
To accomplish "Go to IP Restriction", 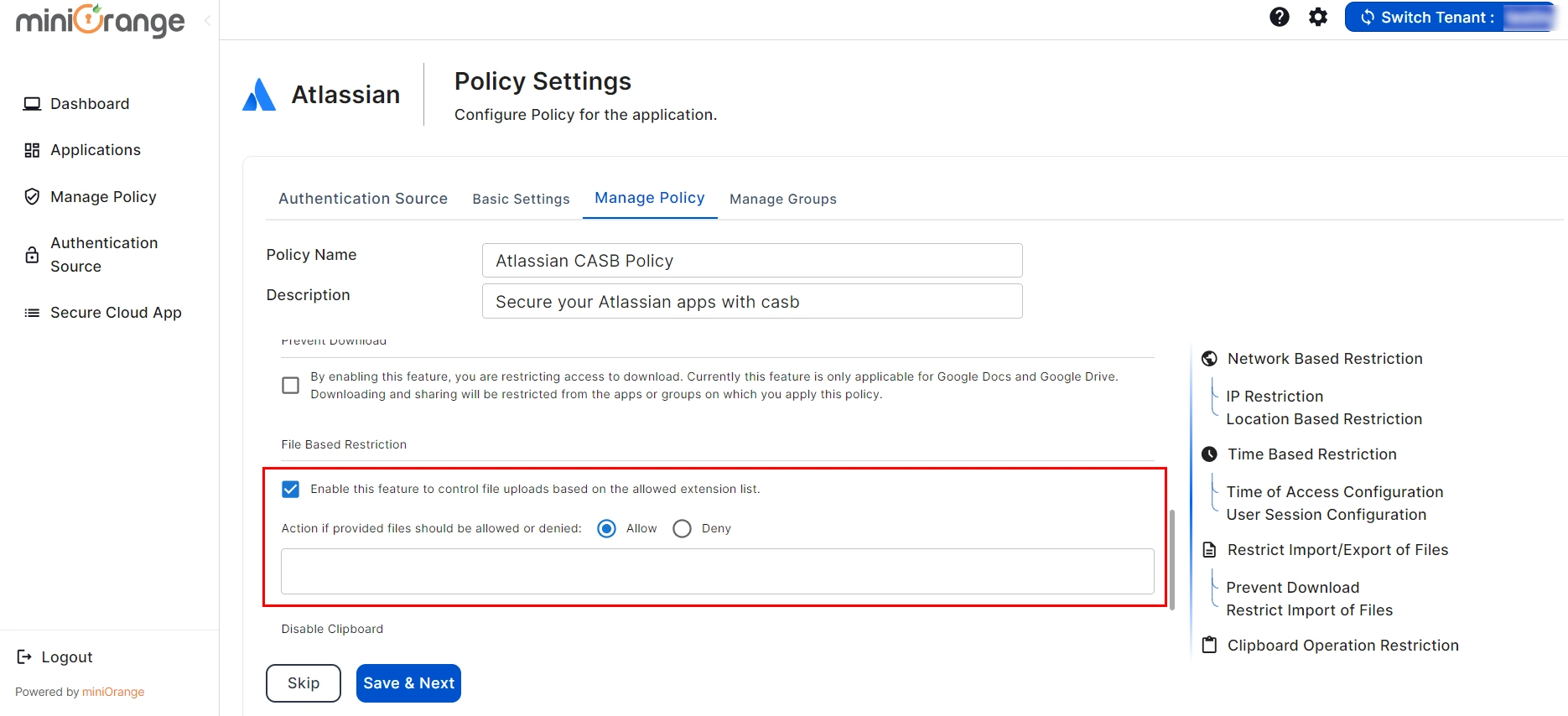I will coord(1275,397).
